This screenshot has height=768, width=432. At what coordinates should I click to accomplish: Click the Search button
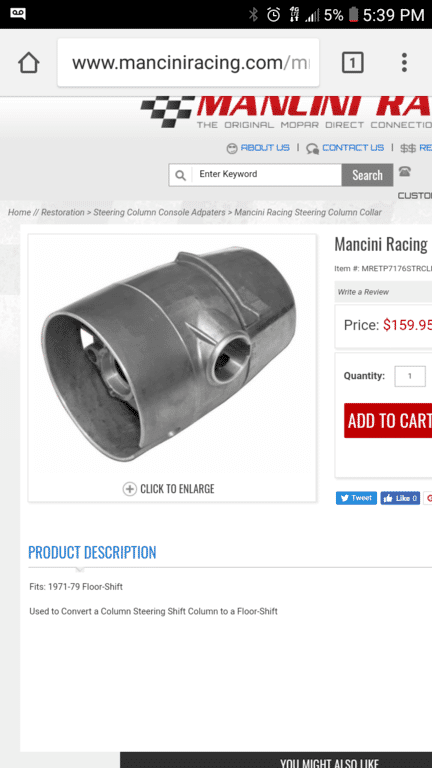[x=367, y=175]
